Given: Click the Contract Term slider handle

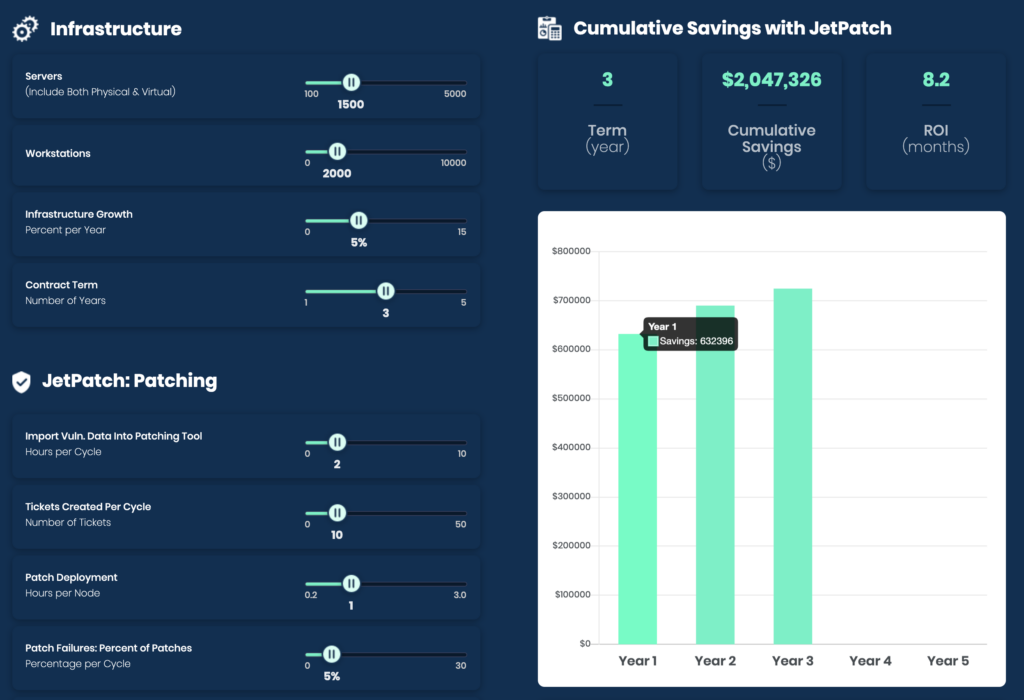Looking at the screenshot, I should coord(386,291).
